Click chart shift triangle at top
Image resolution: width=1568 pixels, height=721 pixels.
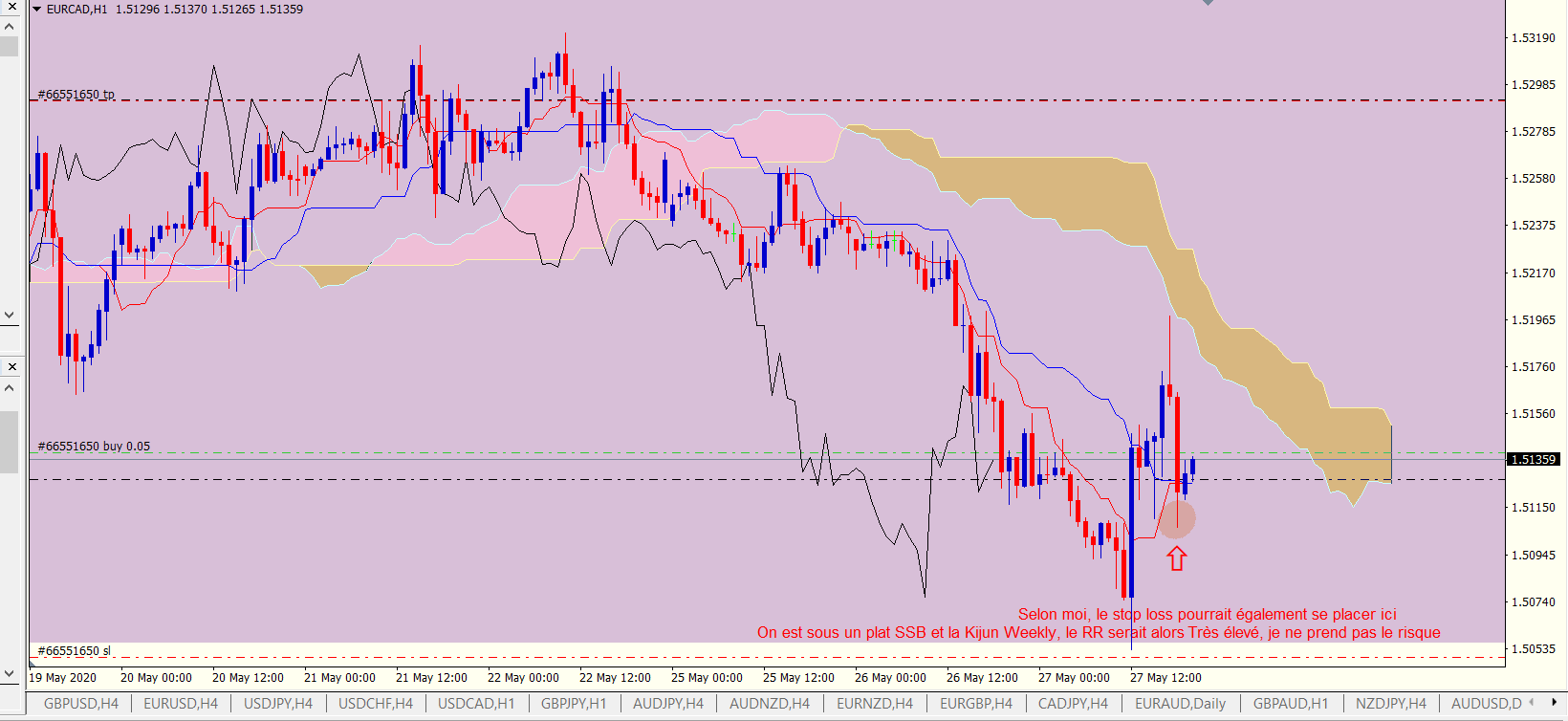coord(1208,3)
